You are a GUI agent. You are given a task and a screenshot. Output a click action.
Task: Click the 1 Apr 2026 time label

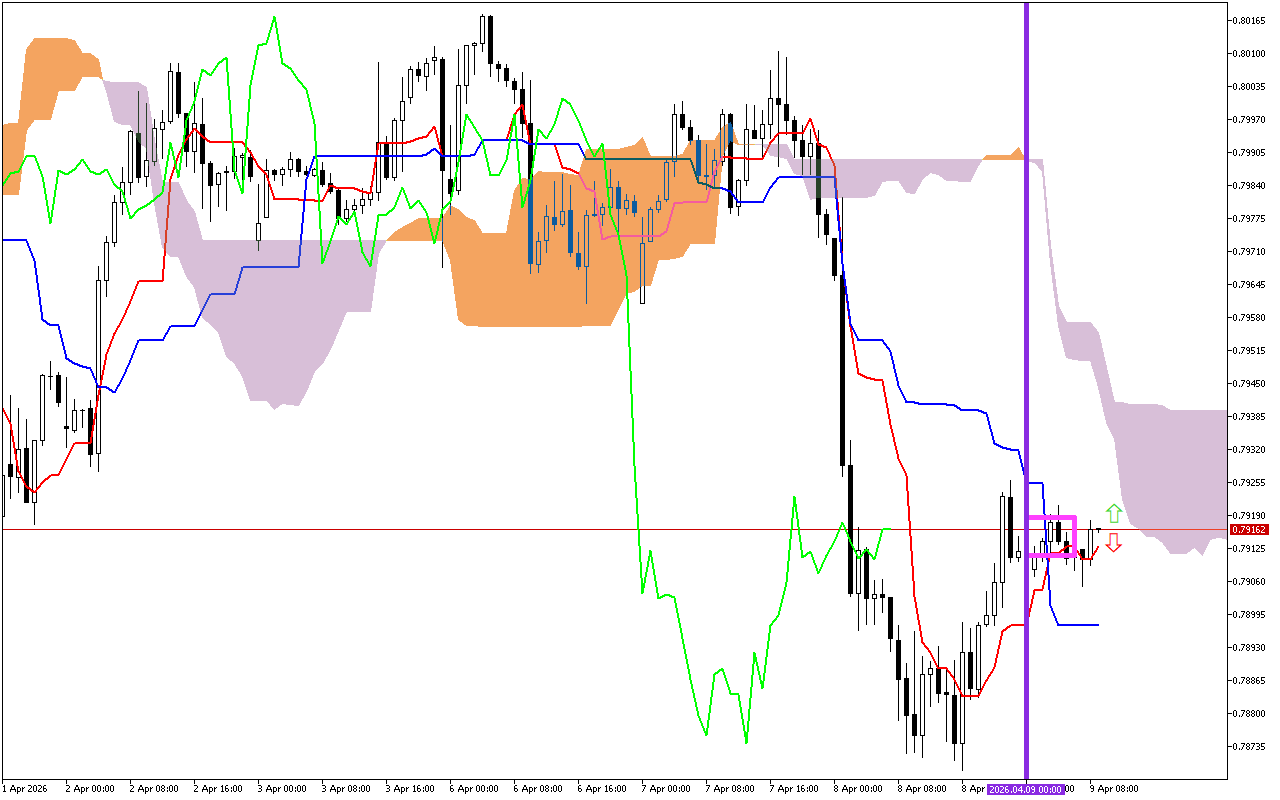26,789
